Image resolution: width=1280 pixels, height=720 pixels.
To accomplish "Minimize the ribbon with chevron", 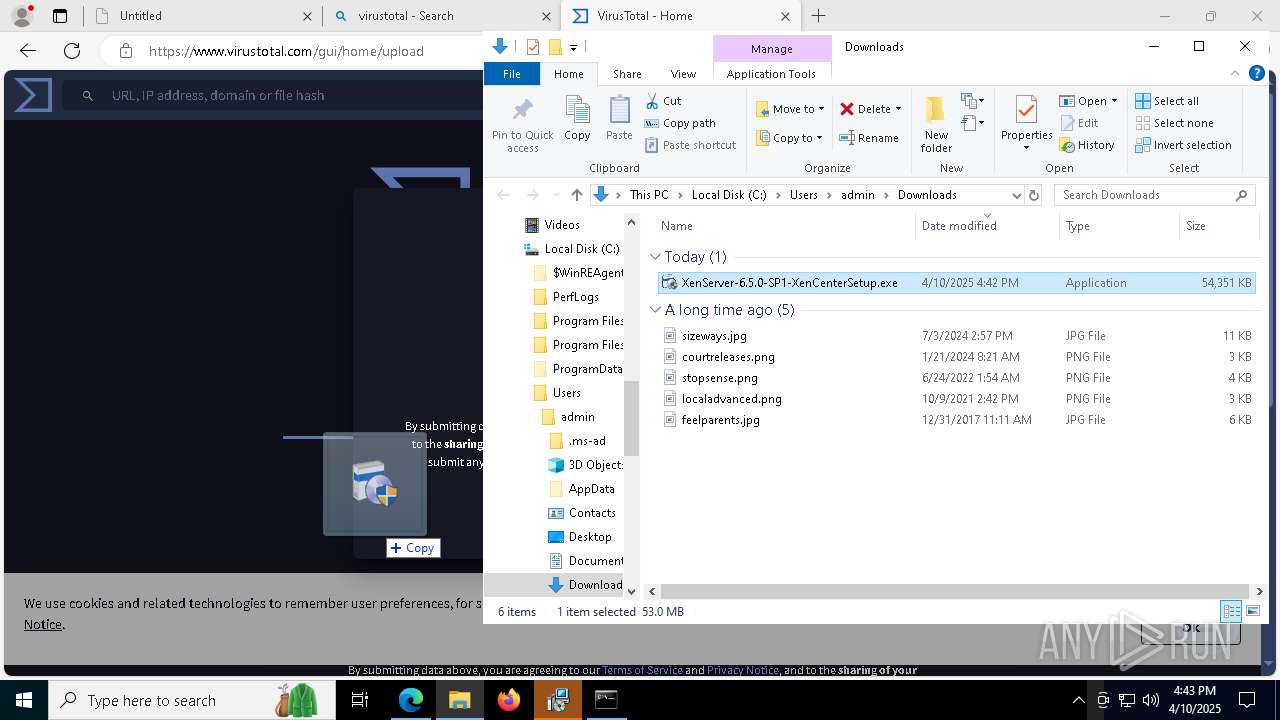I will coord(1237,74).
